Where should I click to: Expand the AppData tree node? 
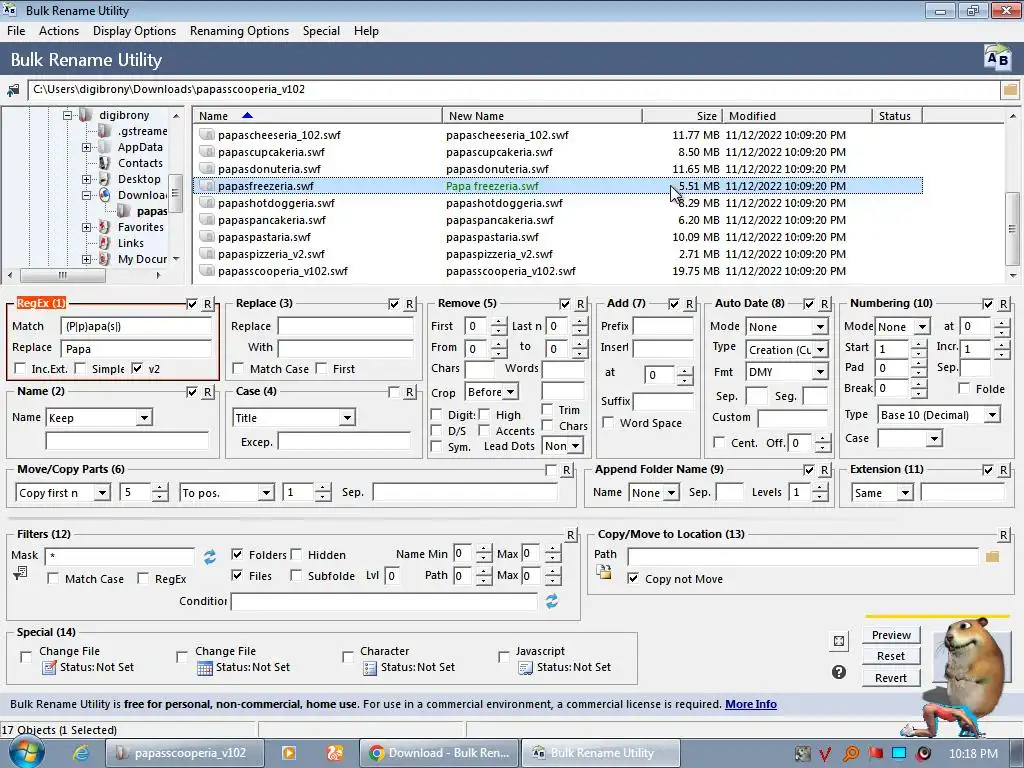click(x=86, y=148)
